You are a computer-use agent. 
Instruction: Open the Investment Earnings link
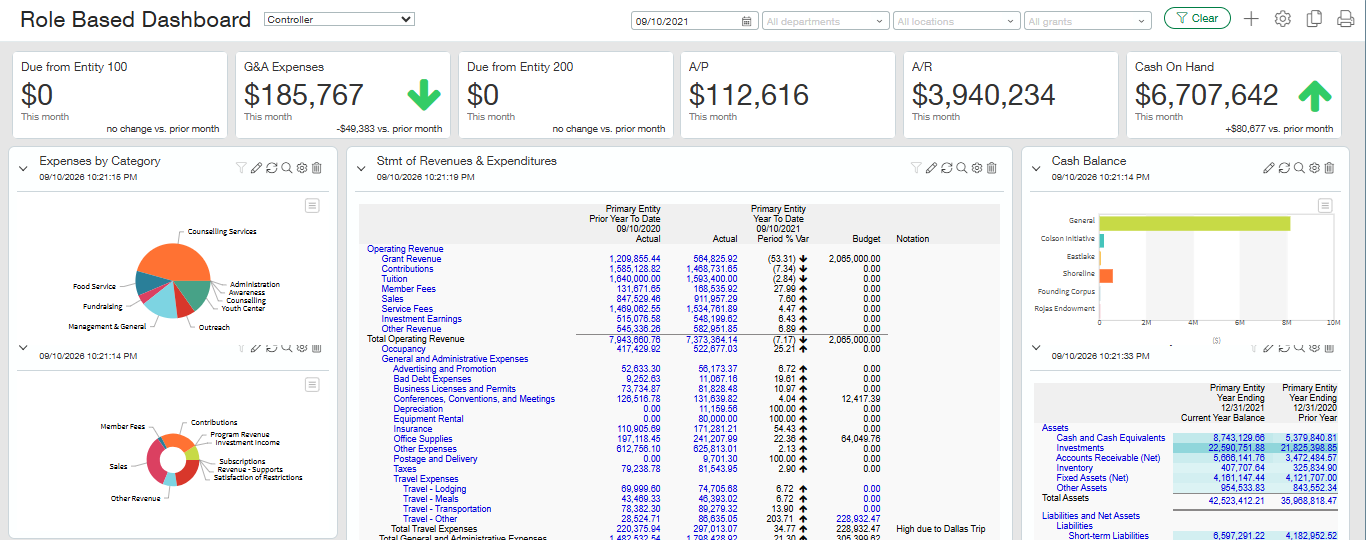[421, 319]
